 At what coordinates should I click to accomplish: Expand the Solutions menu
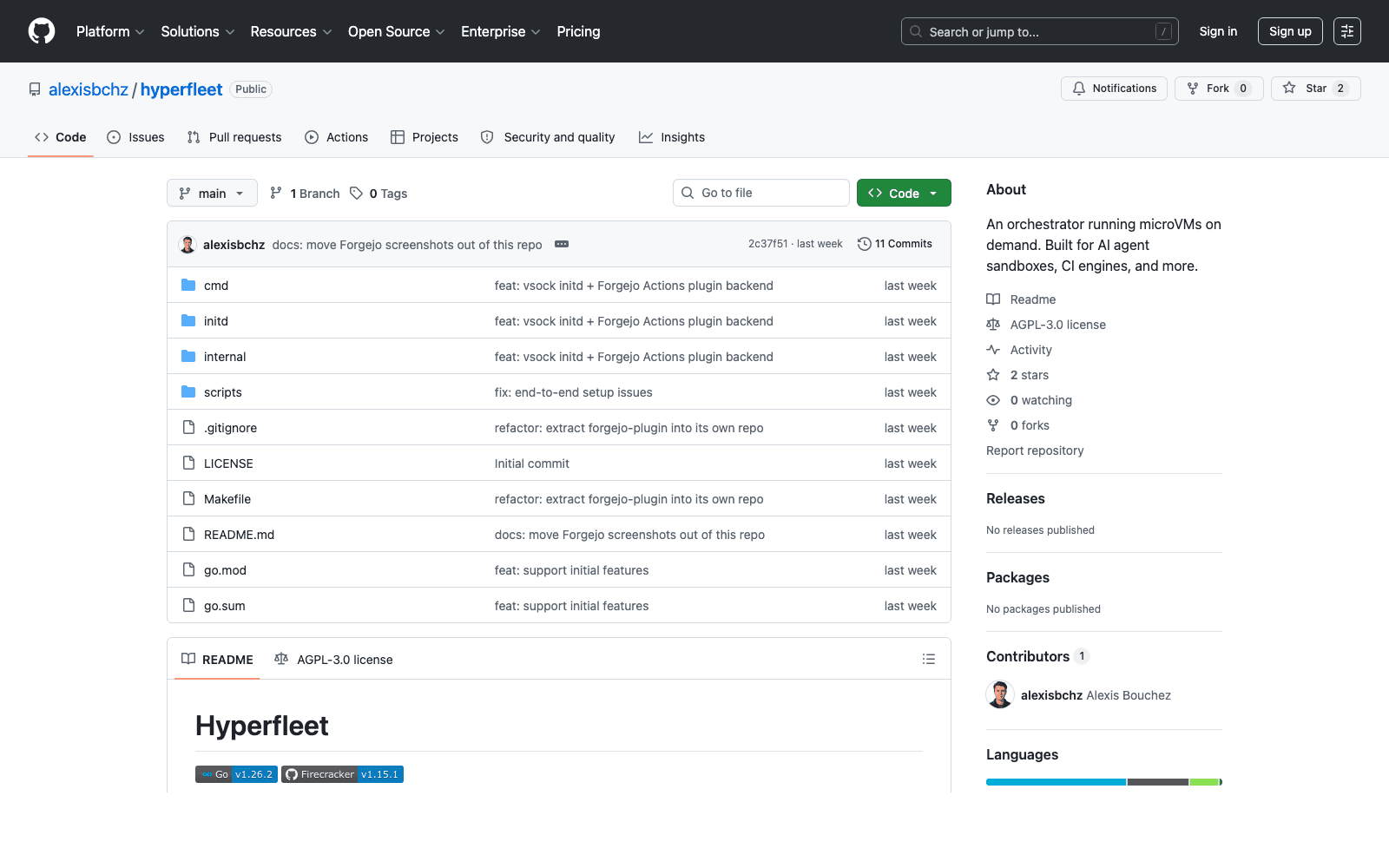click(198, 31)
